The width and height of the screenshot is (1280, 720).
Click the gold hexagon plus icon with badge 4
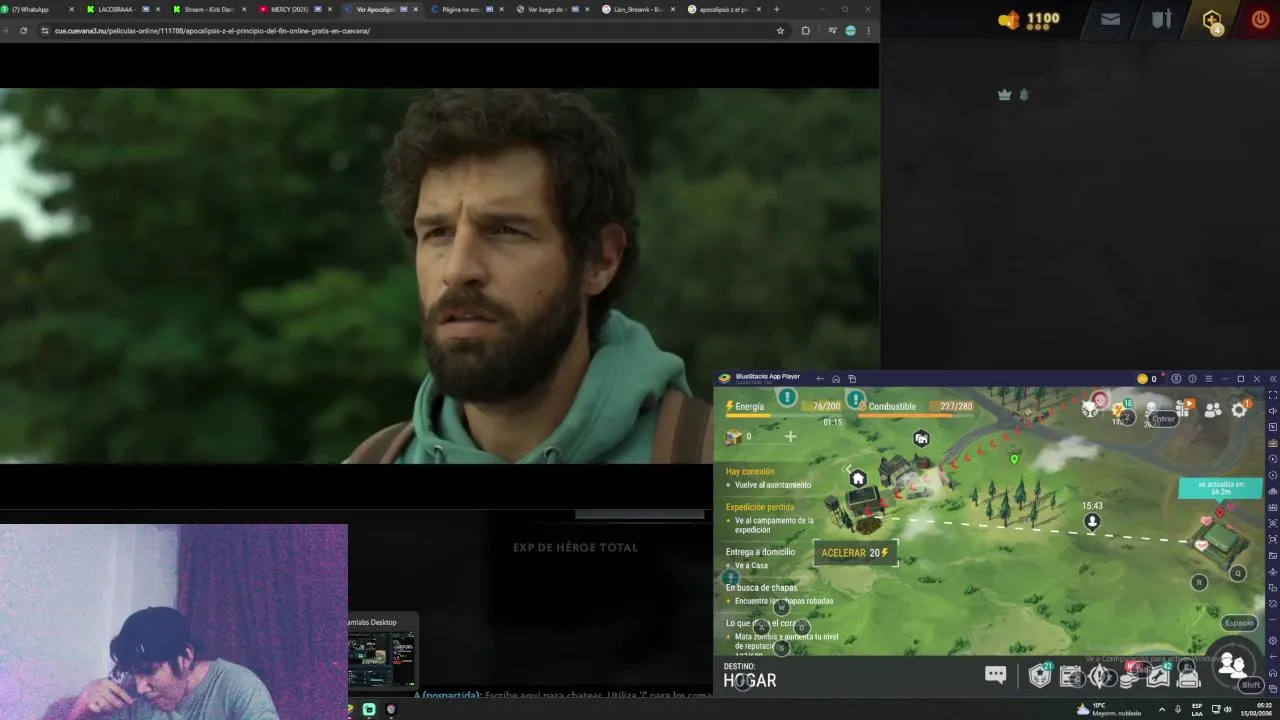click(x=1212, y=21)
